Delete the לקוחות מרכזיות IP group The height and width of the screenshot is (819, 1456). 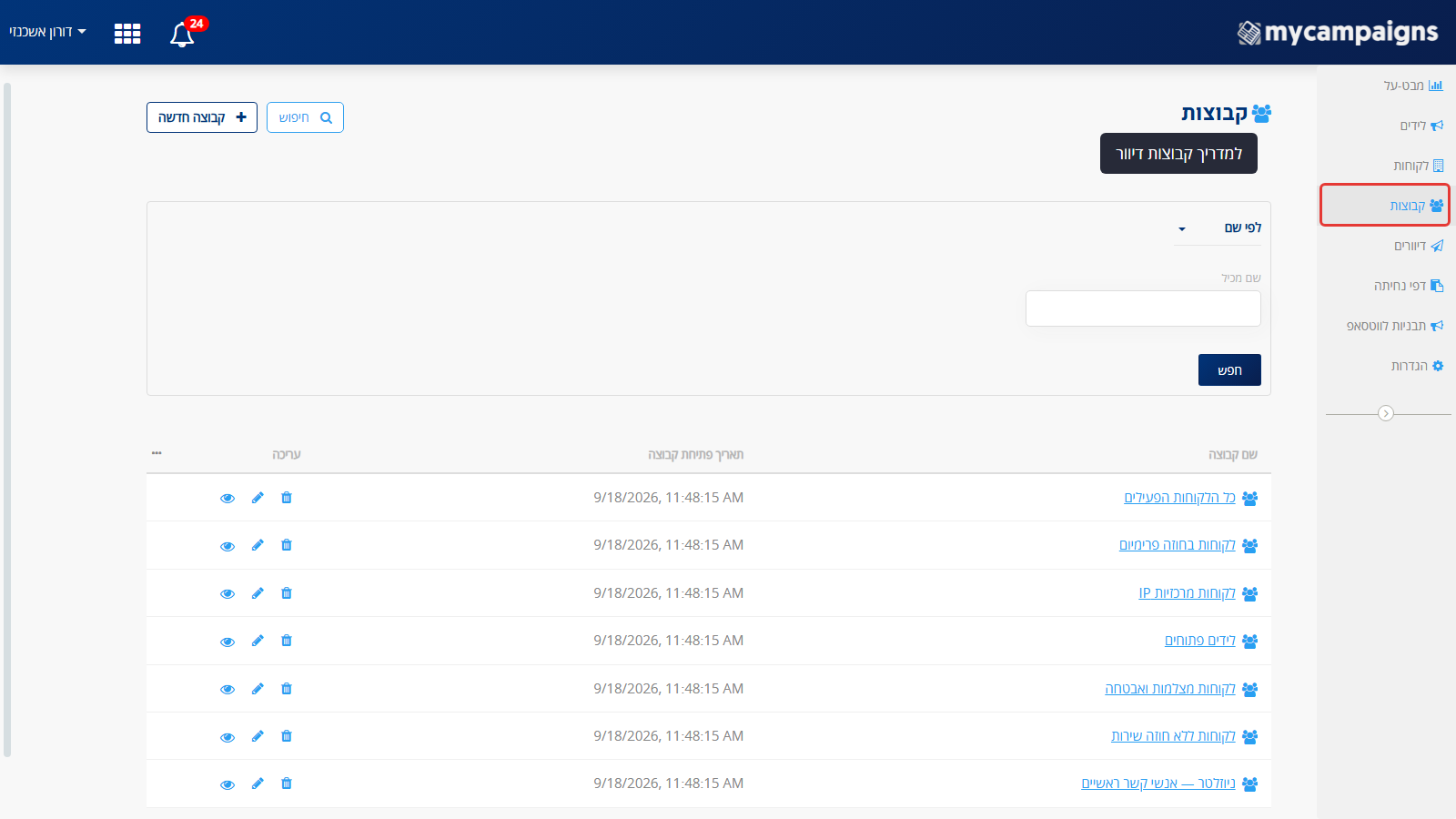[x=287, y=593]
